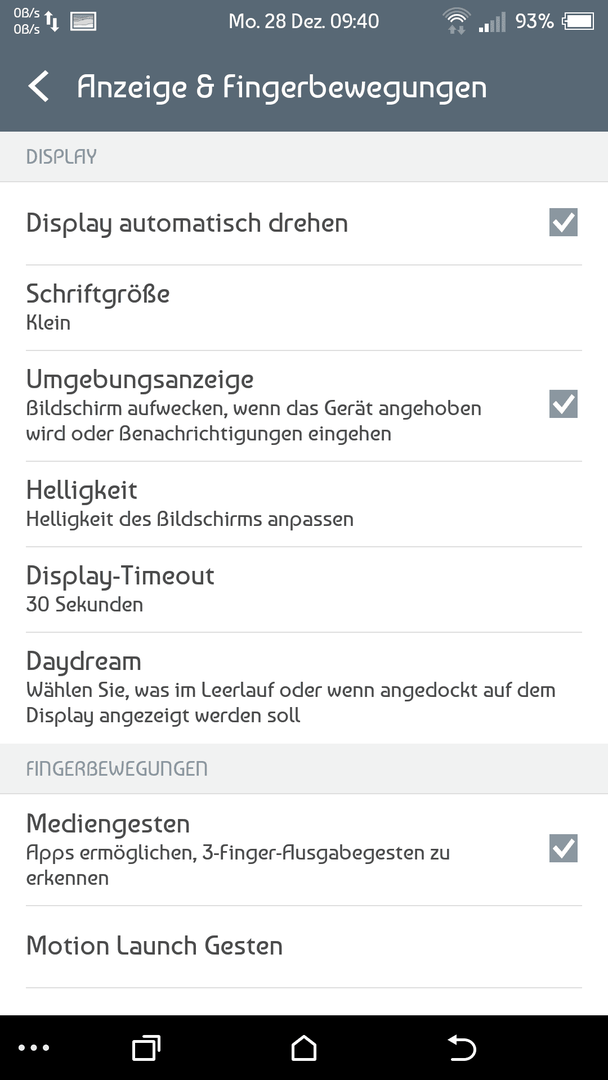The image size is (608, 1080).
Task: Open recent apps overview button
Action: [146, 1048]
